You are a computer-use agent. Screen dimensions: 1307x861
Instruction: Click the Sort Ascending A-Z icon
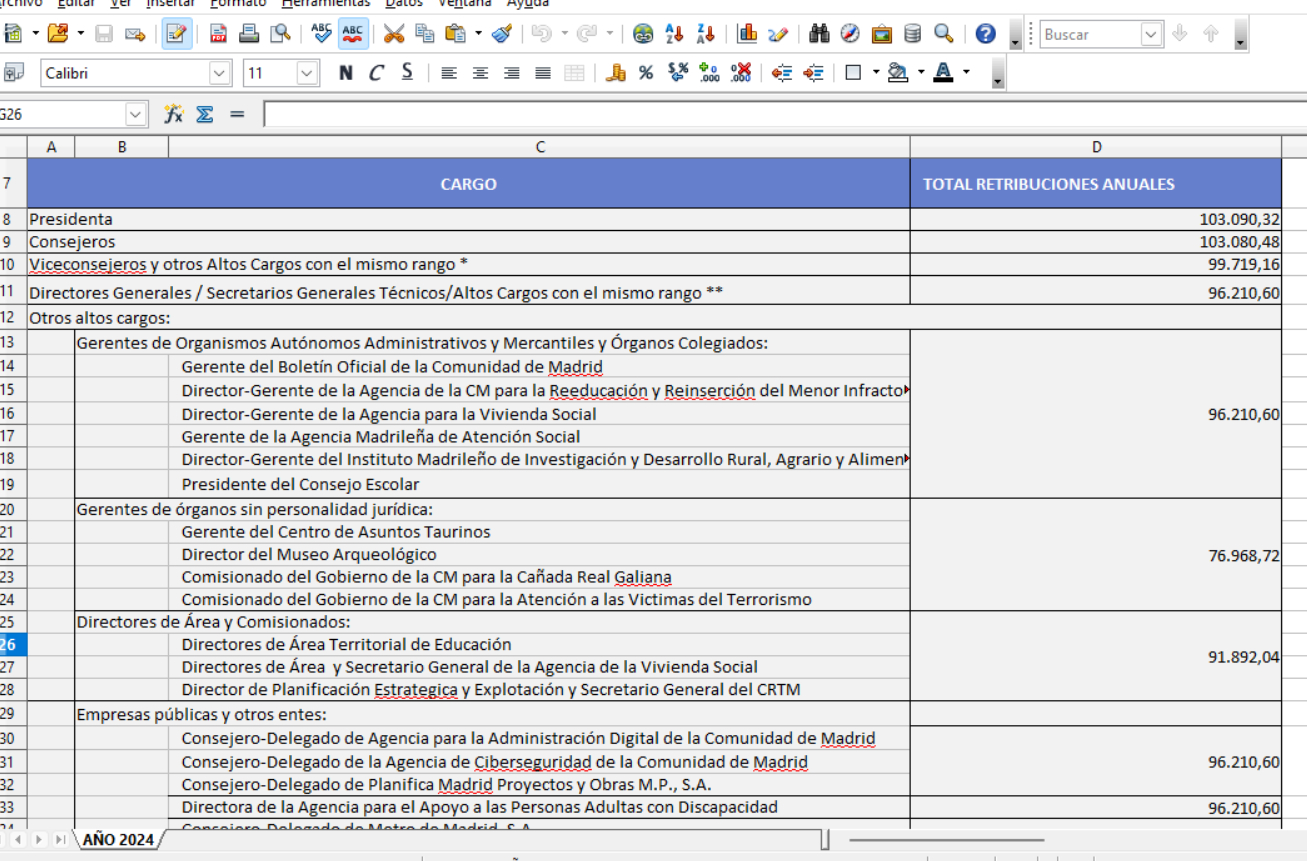674,34
